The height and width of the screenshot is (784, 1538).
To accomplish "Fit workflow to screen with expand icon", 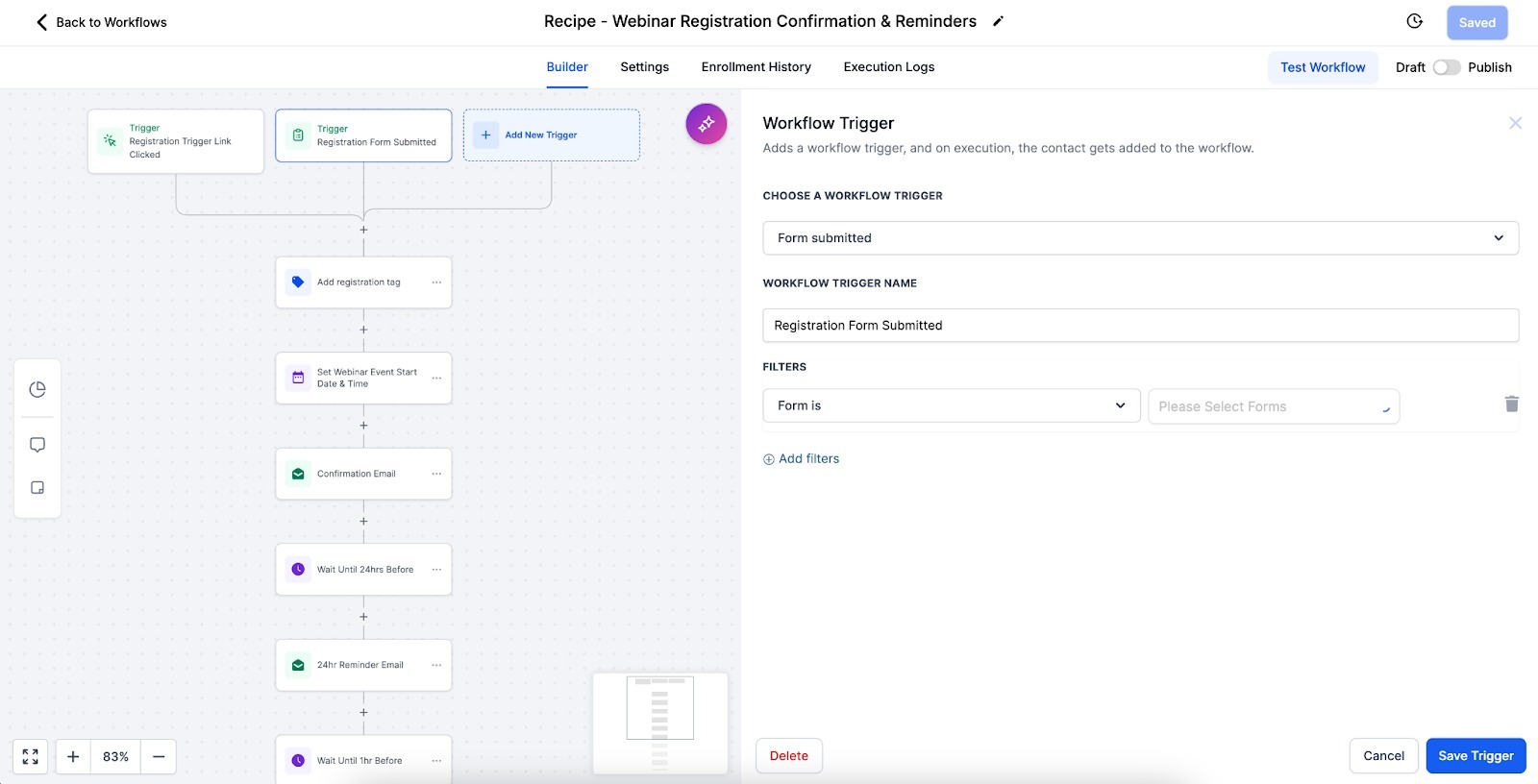I will click(30, 756).
